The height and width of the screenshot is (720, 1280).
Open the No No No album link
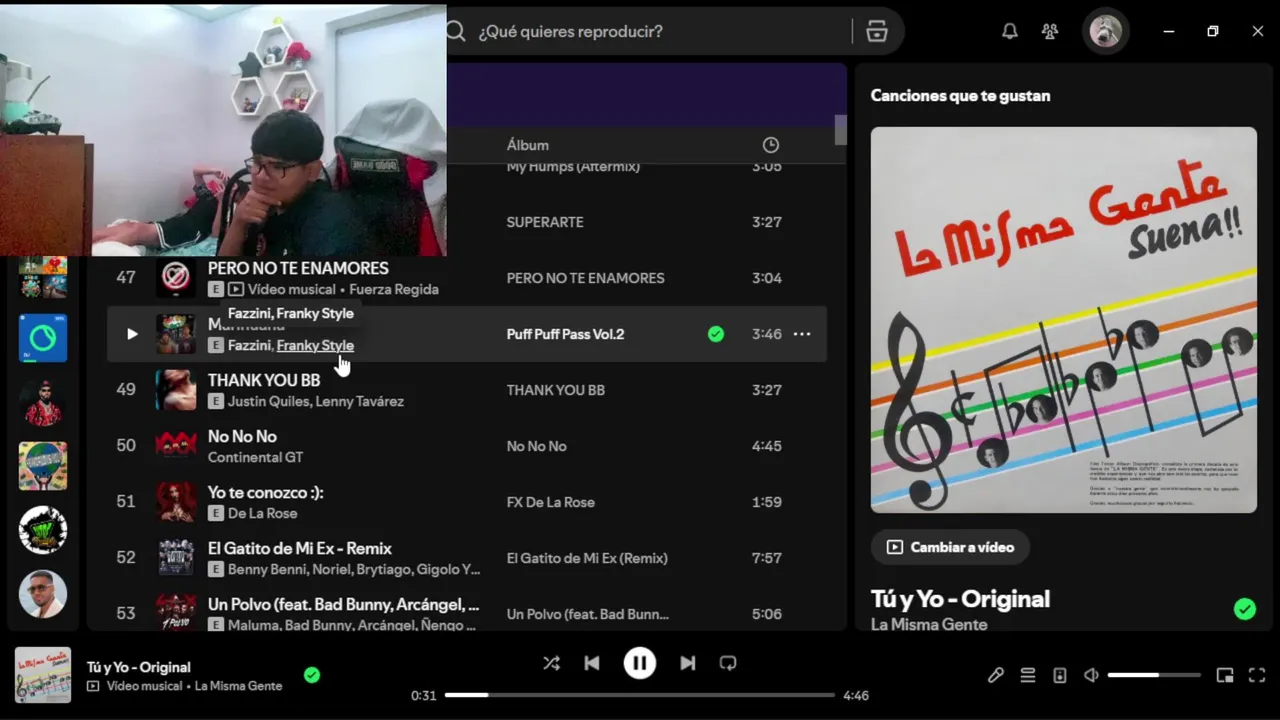[x=537, y=446]
